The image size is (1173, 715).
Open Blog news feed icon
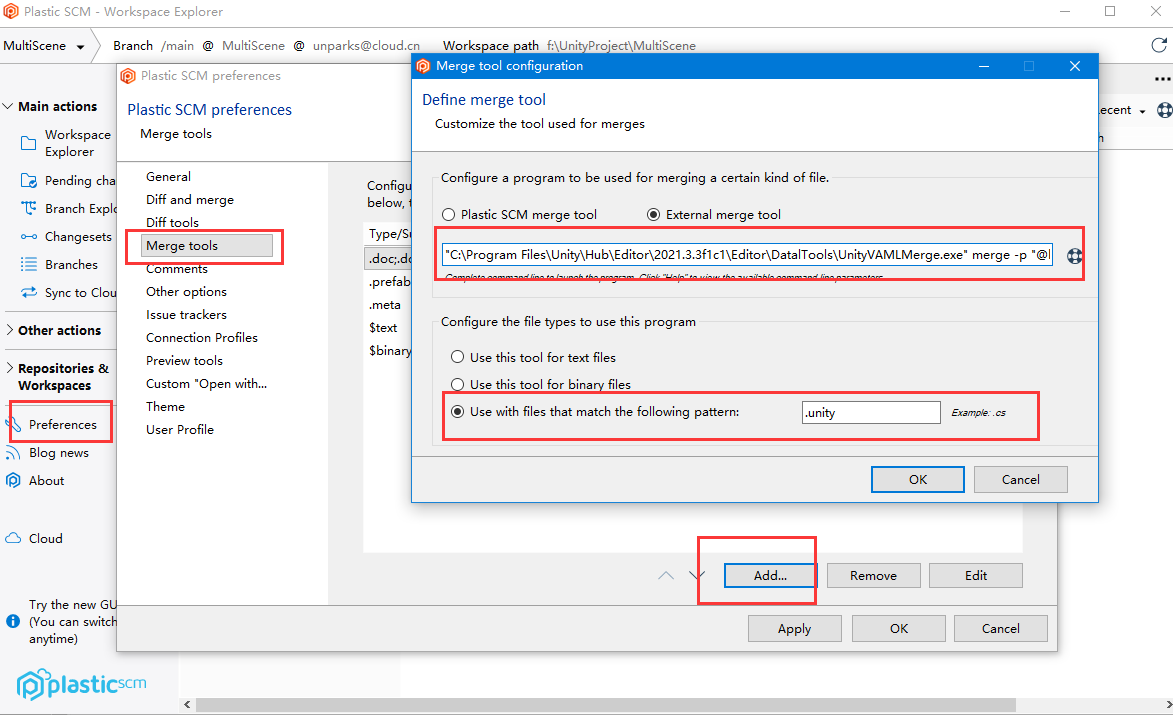click(13, 452)
